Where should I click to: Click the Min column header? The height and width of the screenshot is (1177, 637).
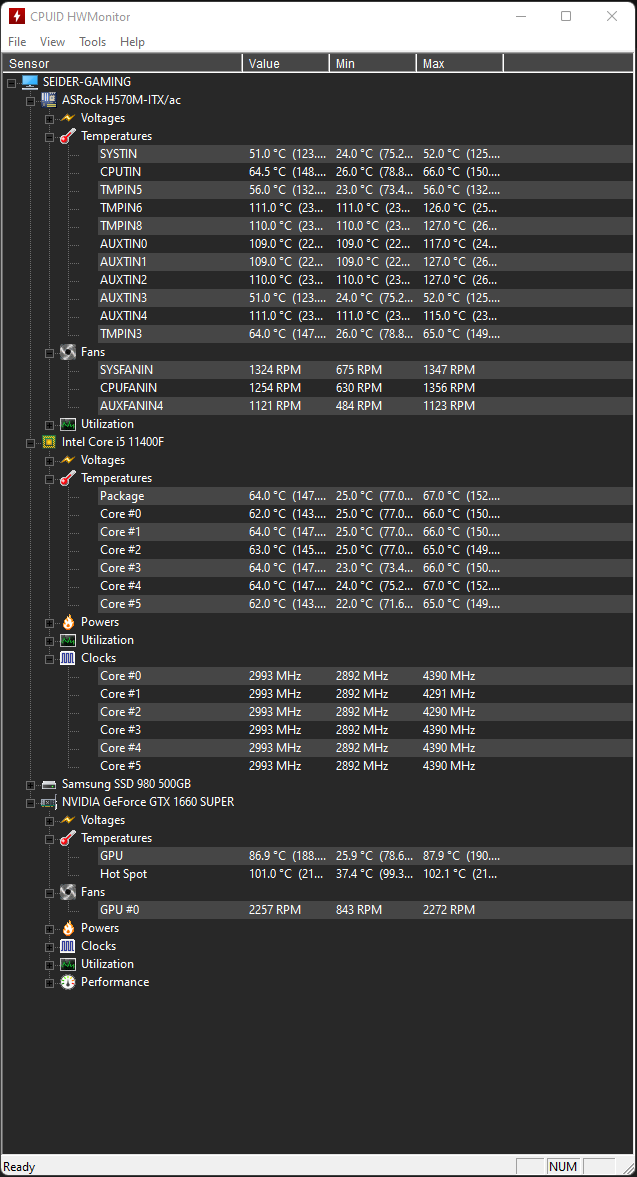(373, 64)
